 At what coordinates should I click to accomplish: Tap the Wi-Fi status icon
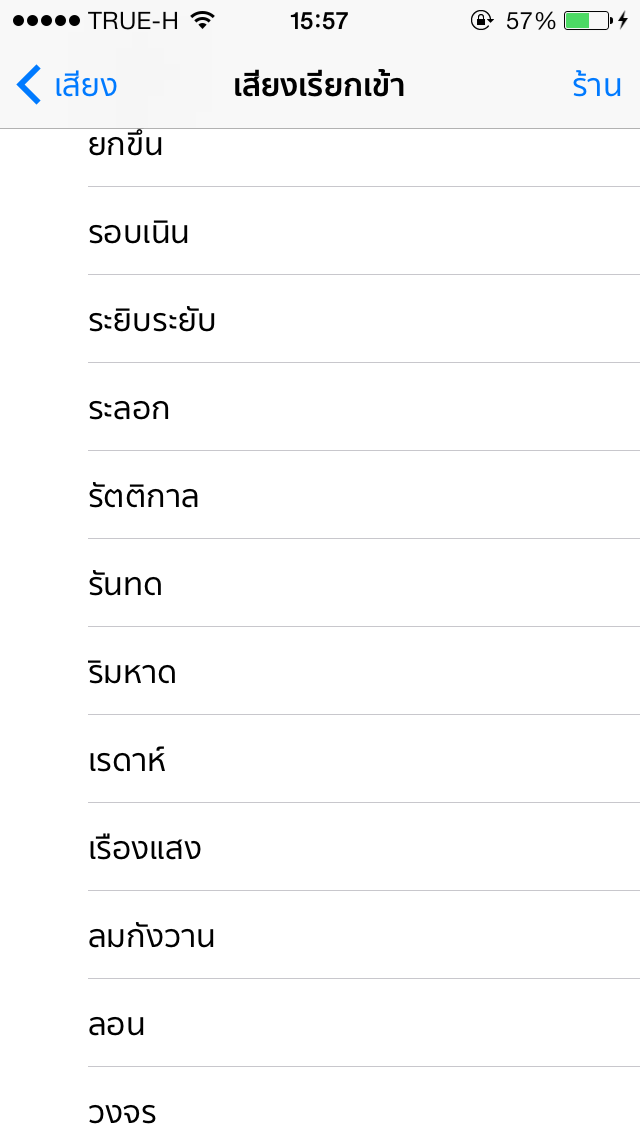(204, 21)
